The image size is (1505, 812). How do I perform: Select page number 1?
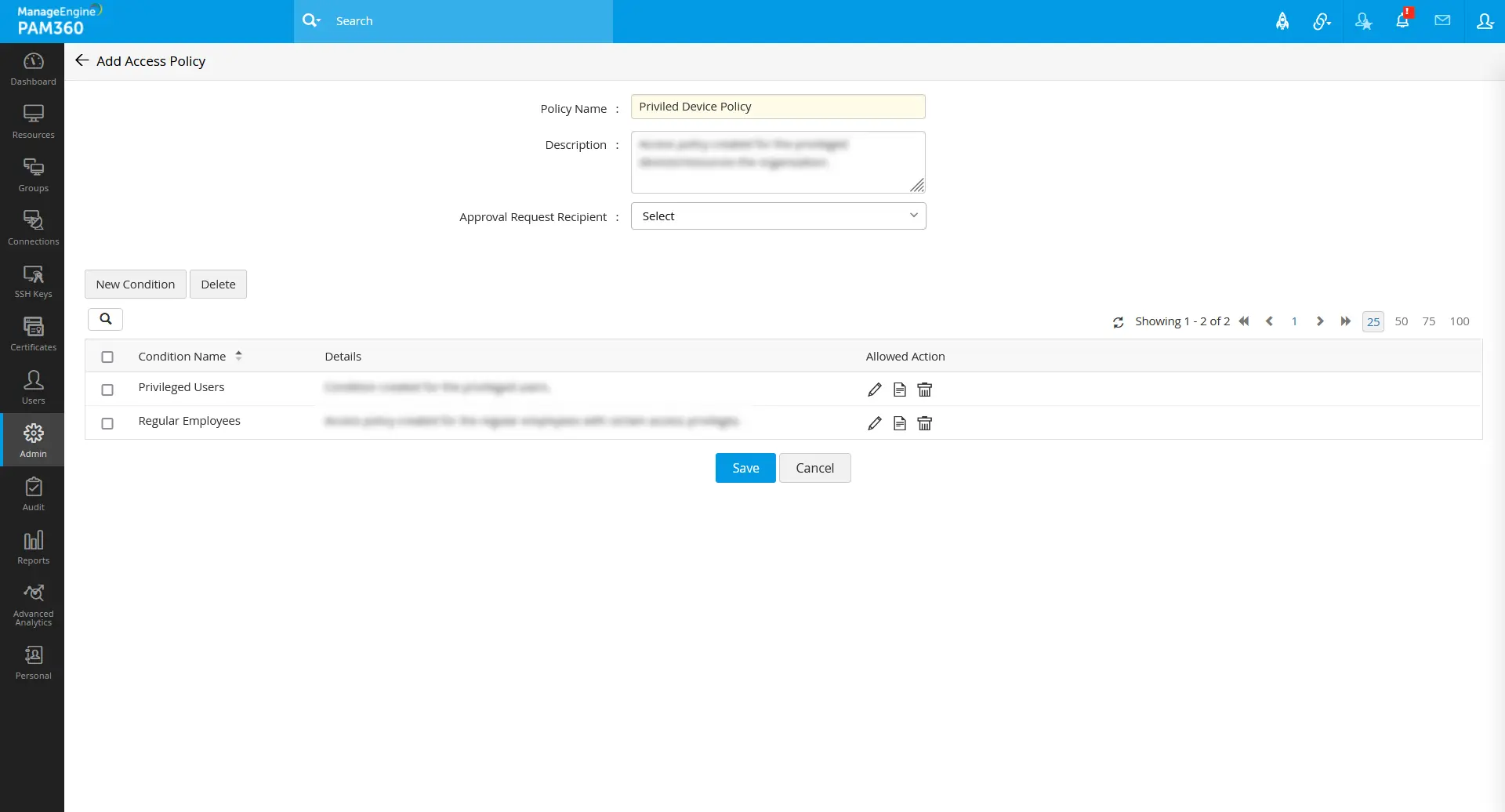(1295, 321)
